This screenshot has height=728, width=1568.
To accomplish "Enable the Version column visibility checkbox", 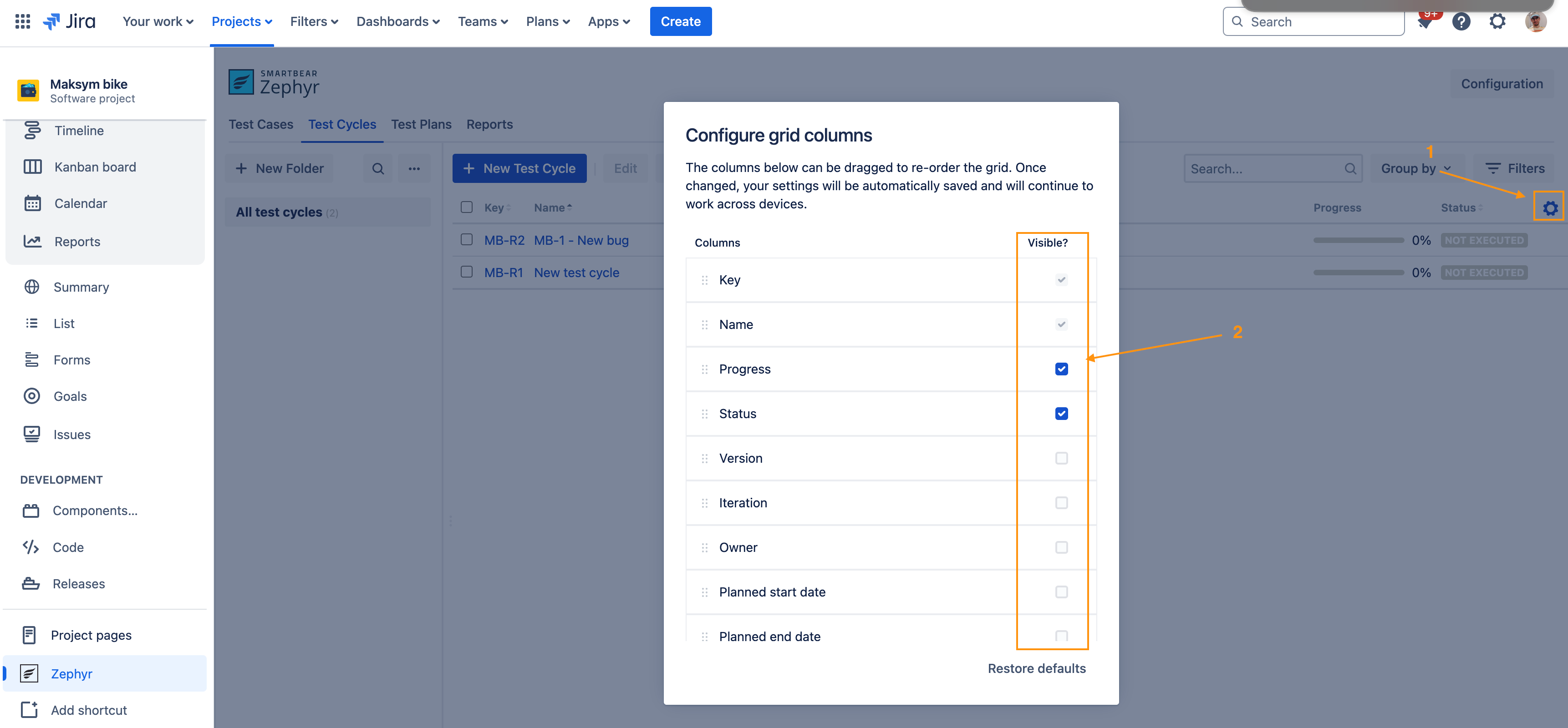I will (1061, 458).
